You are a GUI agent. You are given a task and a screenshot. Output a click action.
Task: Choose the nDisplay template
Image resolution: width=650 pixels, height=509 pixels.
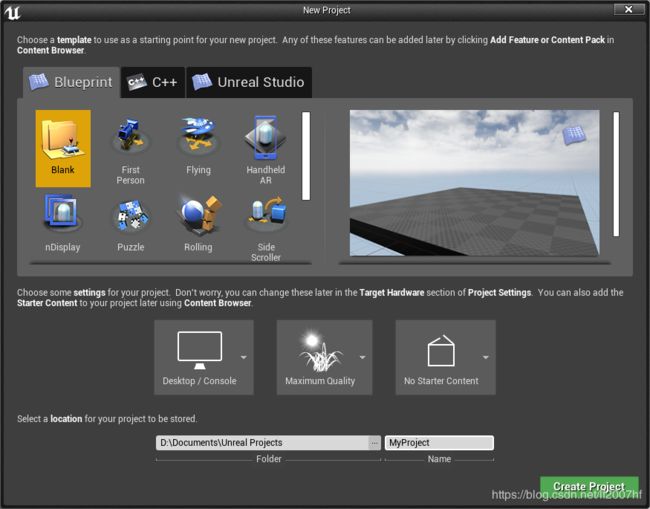(x=63, y=224)
